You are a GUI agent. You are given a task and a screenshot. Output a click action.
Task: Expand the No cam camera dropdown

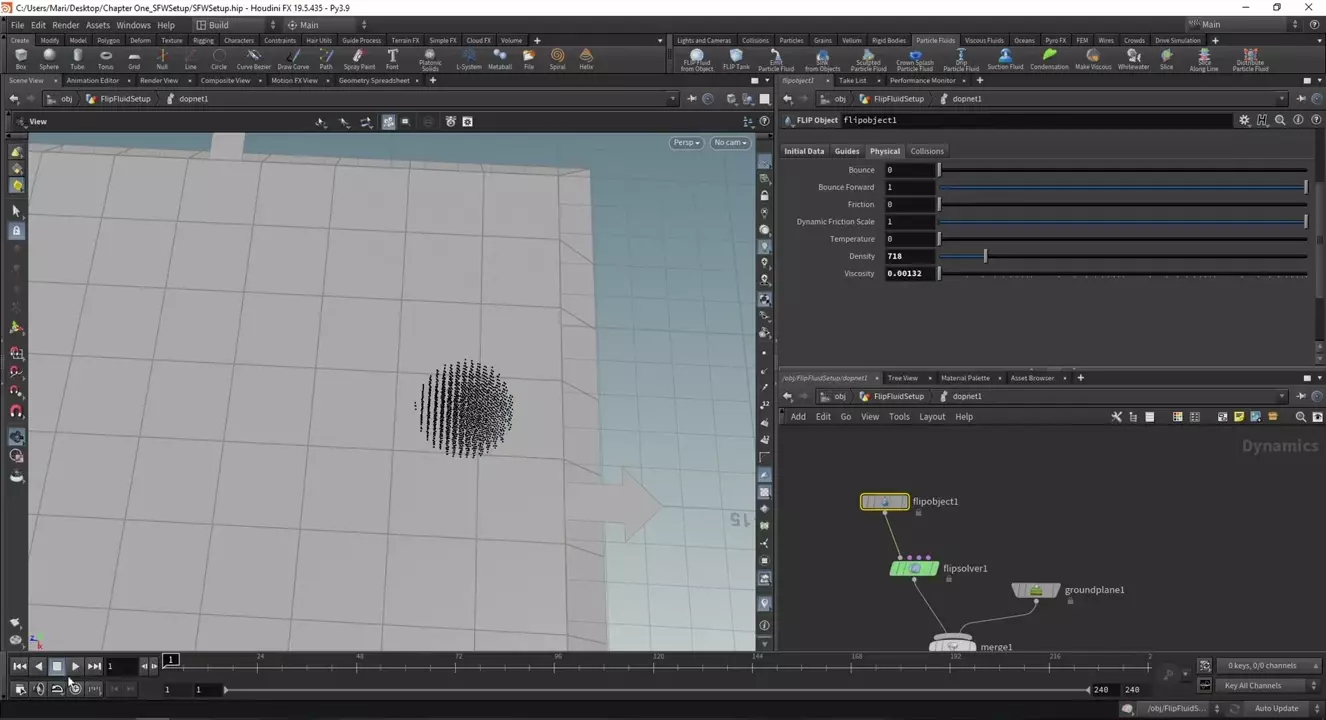[730, 143]
